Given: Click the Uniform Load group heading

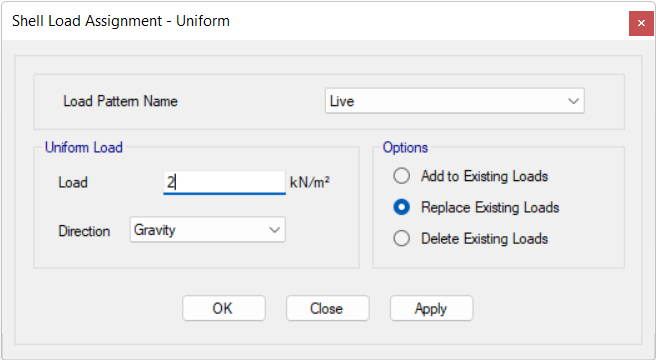Looking at the screenshot, I should (84, 147).
